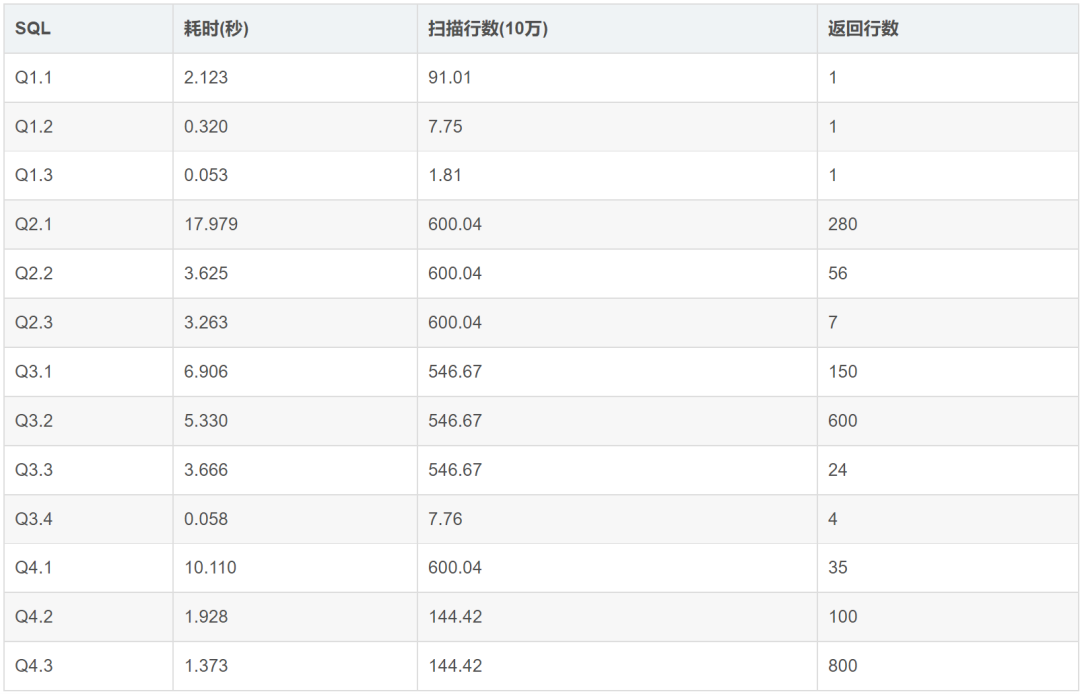Click returned rows value 24

pos(838,470)
